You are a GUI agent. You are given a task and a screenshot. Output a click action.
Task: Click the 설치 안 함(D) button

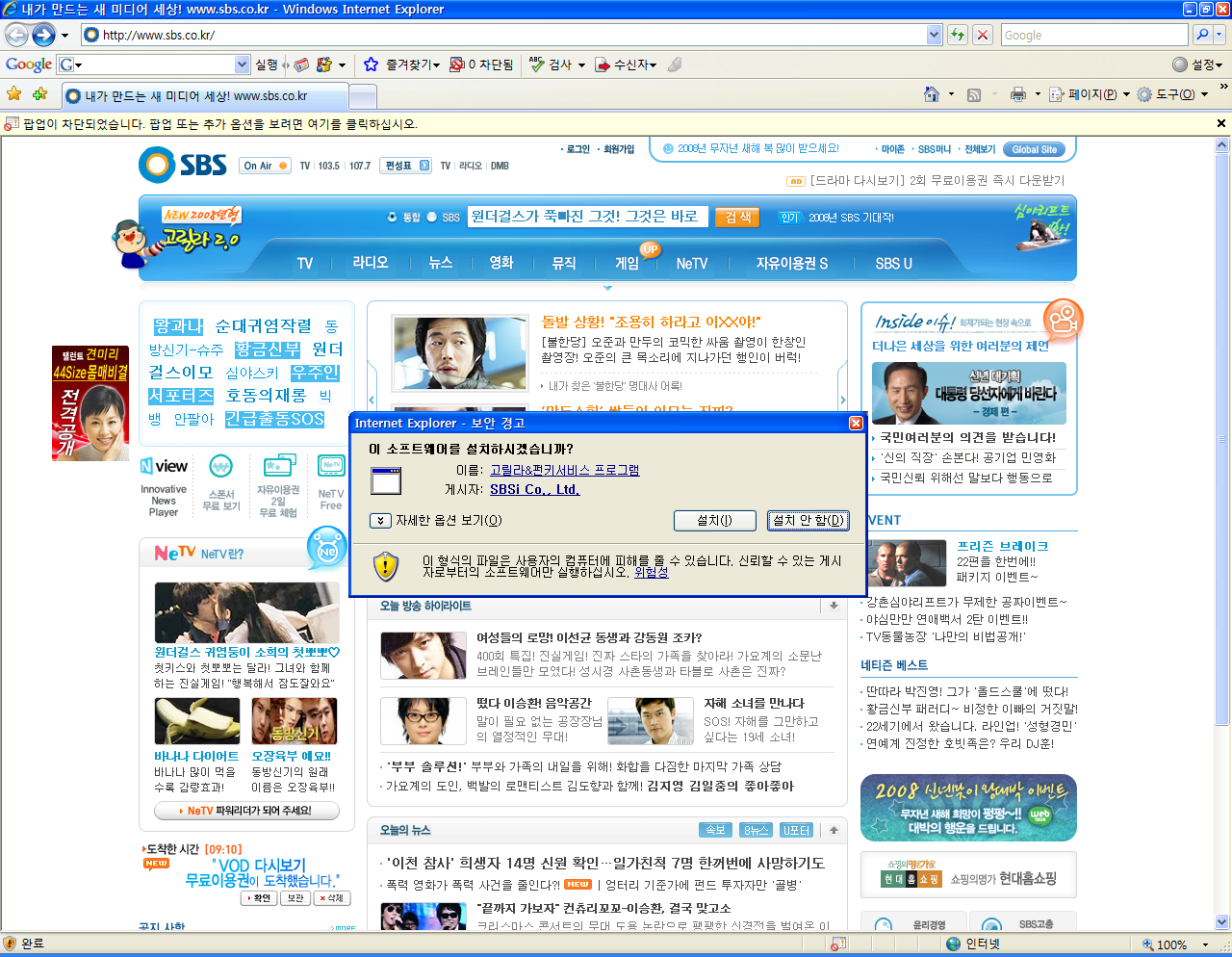click(808, 521)
